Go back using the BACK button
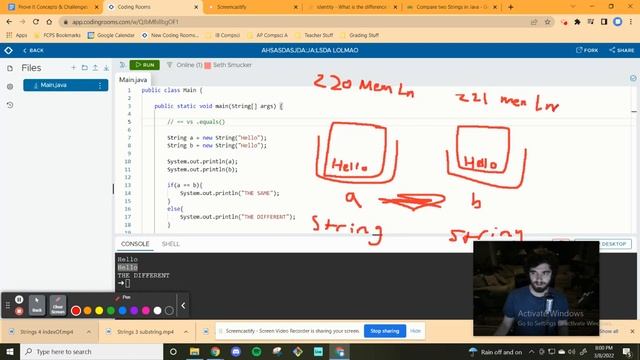This screenshot has width=640, height=360. (x=33, y=50)
